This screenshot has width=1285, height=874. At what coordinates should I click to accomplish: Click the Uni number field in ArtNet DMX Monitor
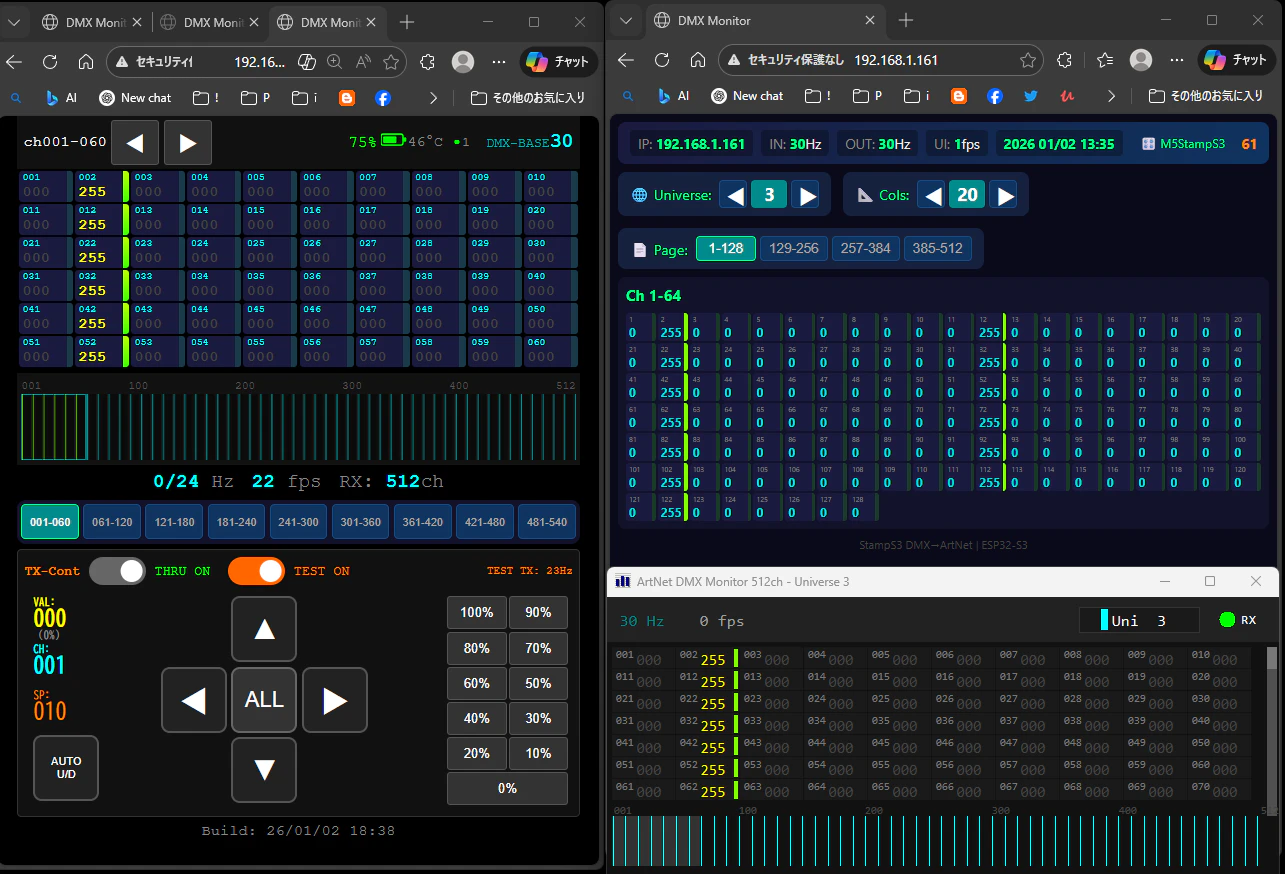[x=1139, y=621]
